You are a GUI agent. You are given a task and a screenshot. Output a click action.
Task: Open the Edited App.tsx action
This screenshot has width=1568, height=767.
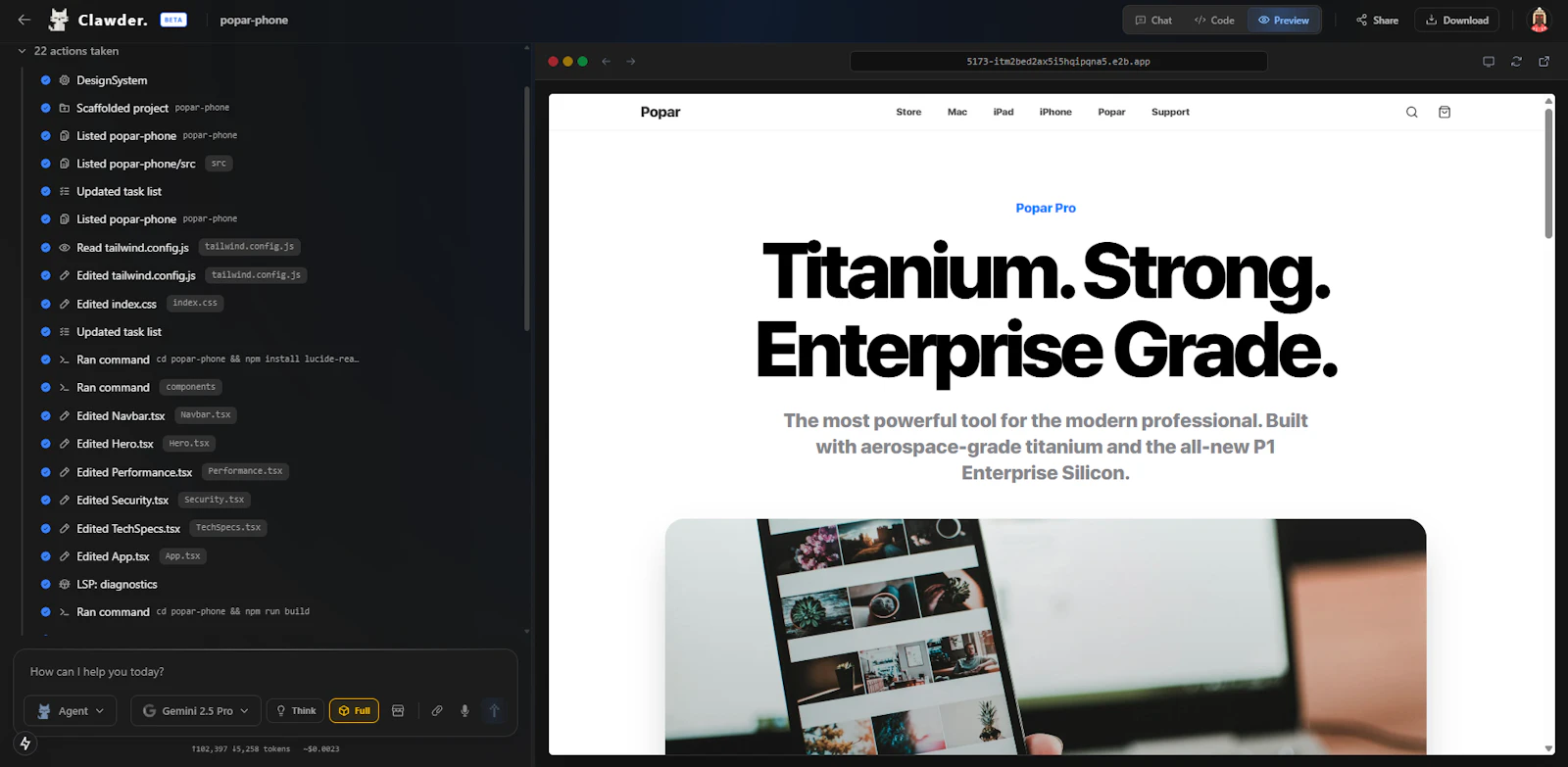point(122,556)
